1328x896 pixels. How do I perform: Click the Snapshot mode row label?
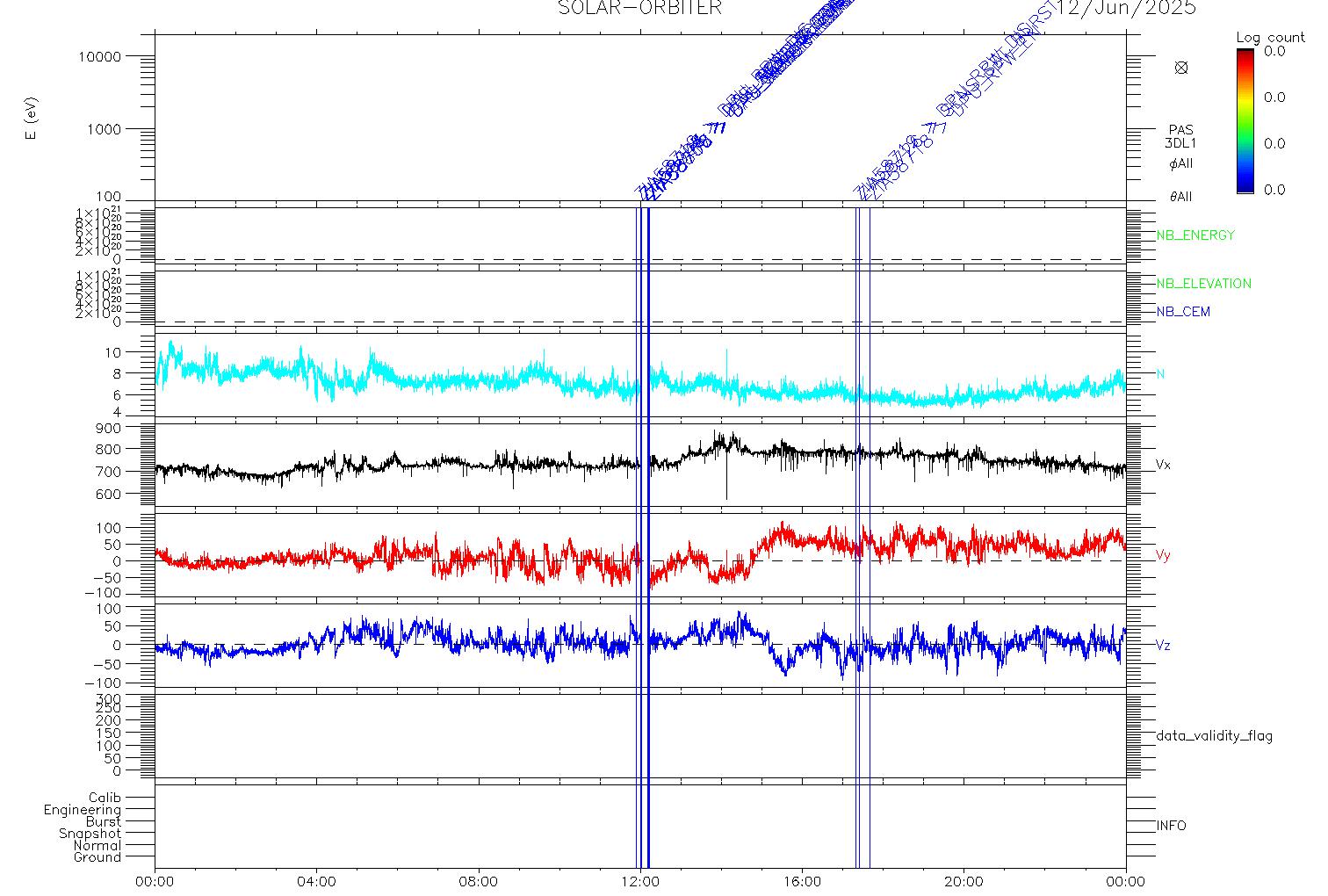[x=90, y=834]
